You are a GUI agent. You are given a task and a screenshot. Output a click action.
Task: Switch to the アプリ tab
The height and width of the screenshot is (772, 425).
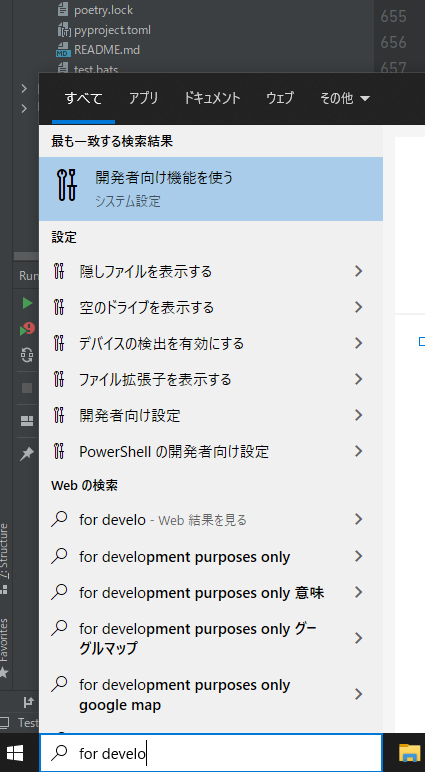pos(143,98)
